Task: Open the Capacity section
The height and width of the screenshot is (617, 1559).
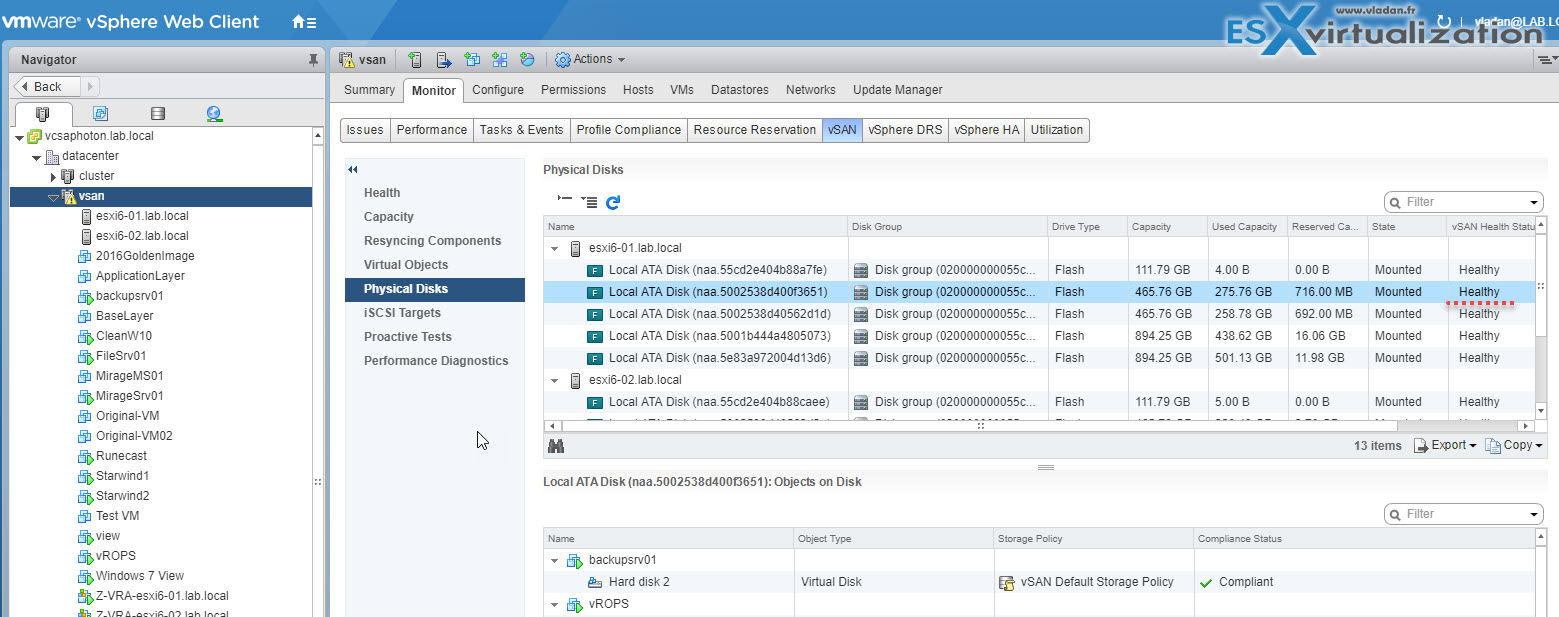Action: click(389, 217)
